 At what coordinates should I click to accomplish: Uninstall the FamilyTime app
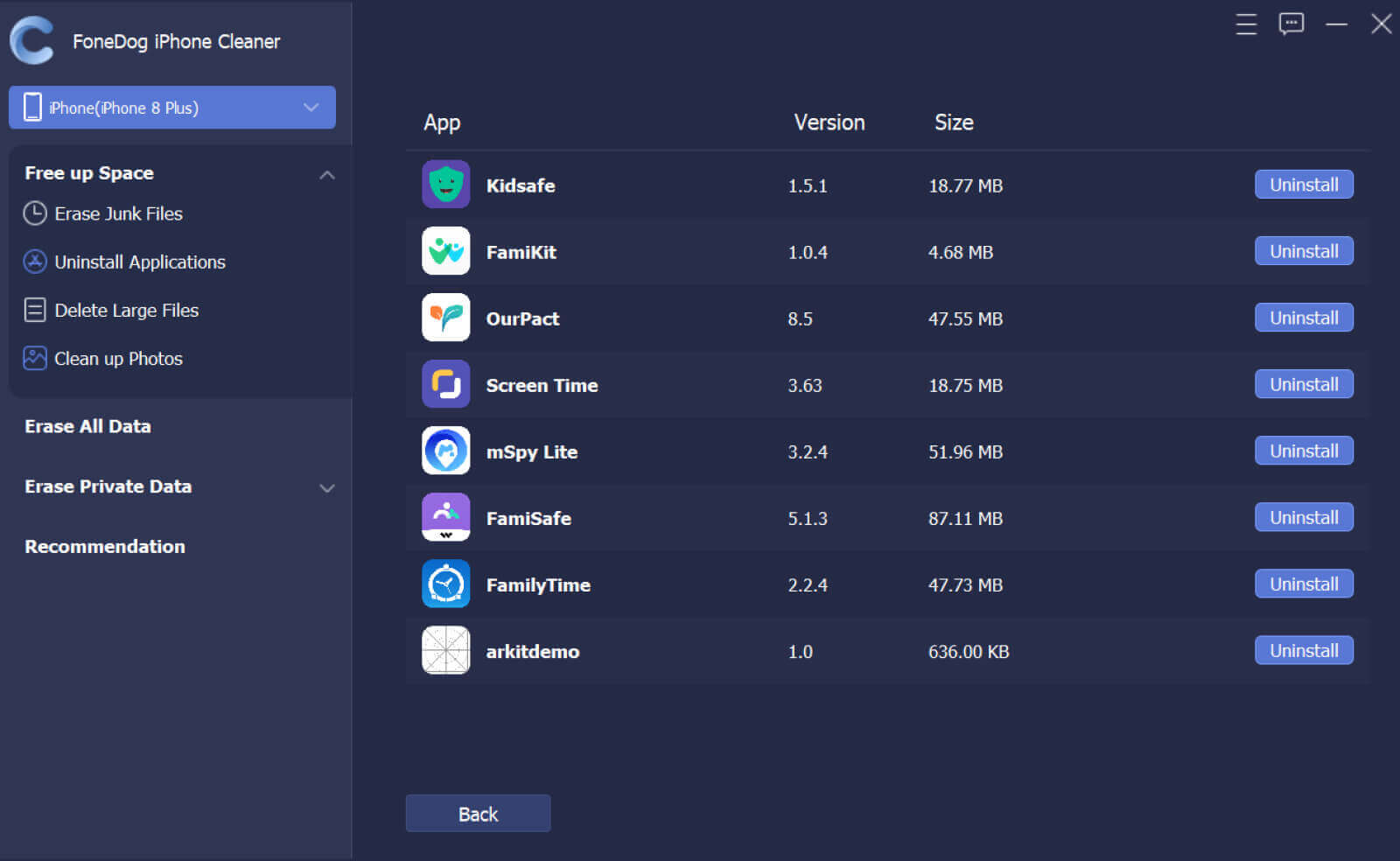click(1304, 584)
